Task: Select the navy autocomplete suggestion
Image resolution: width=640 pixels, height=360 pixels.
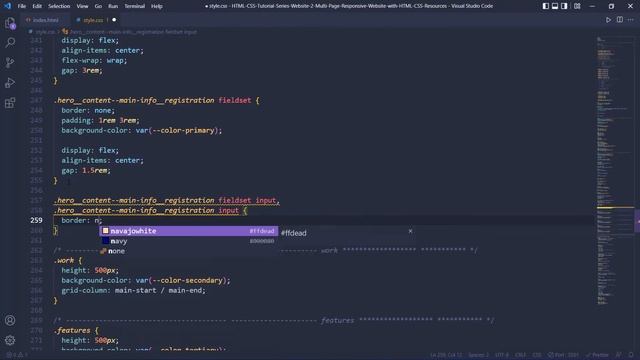Action: coord(189,241)
